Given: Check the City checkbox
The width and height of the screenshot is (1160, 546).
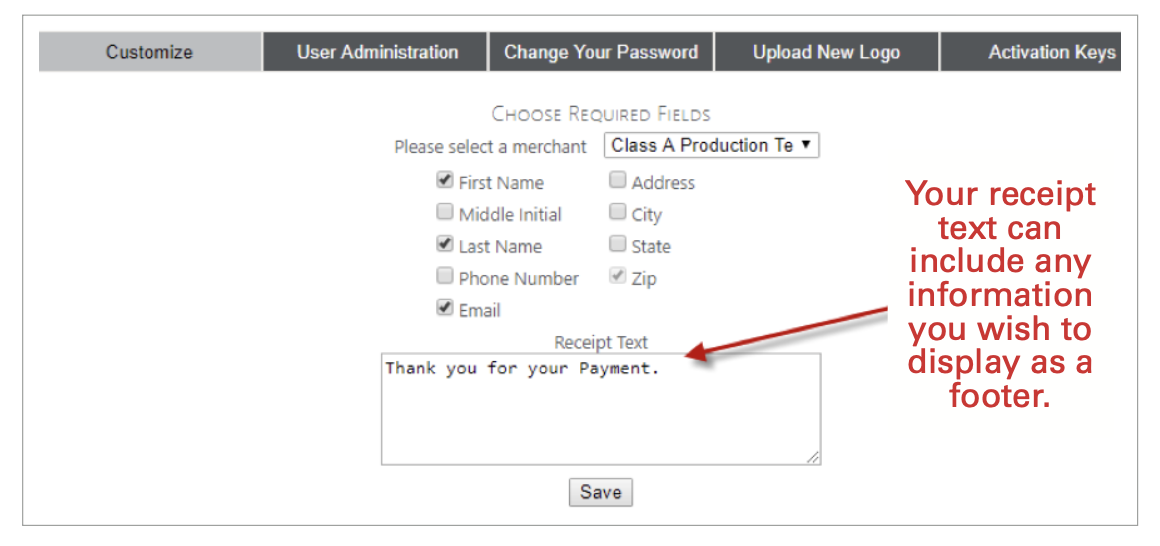Looking at the screenshot, I should pos(618,213).
